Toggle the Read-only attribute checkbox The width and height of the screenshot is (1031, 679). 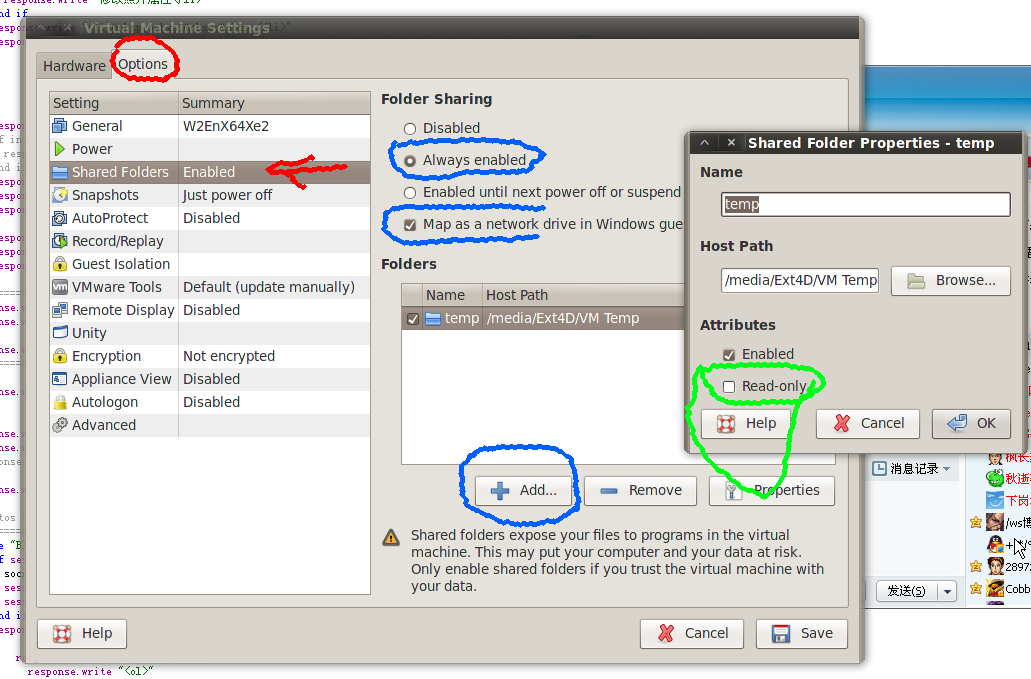click(x=729, y=386)
